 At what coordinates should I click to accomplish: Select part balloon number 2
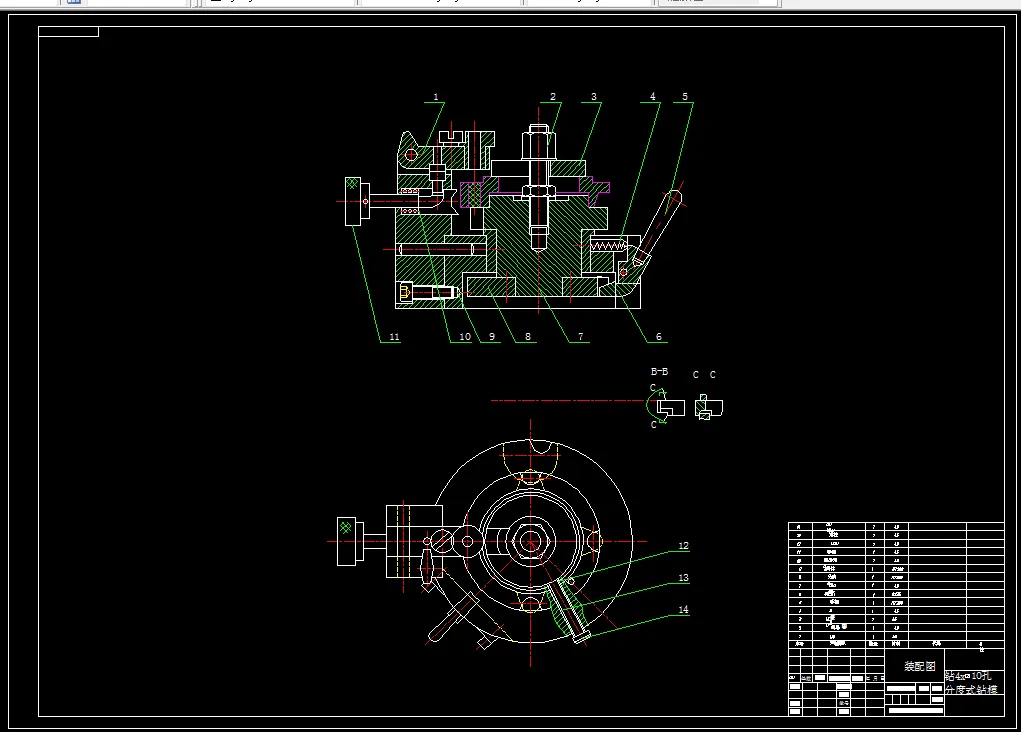point(553,96)
